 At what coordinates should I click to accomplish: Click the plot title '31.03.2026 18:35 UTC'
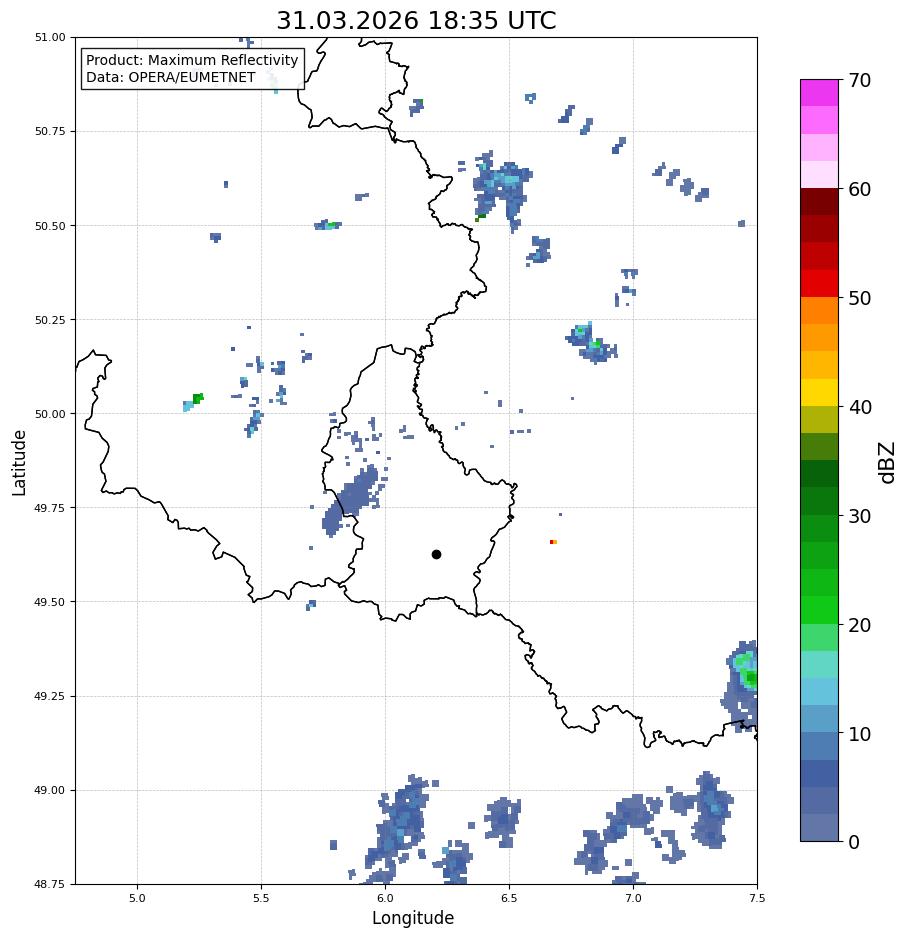416,20
